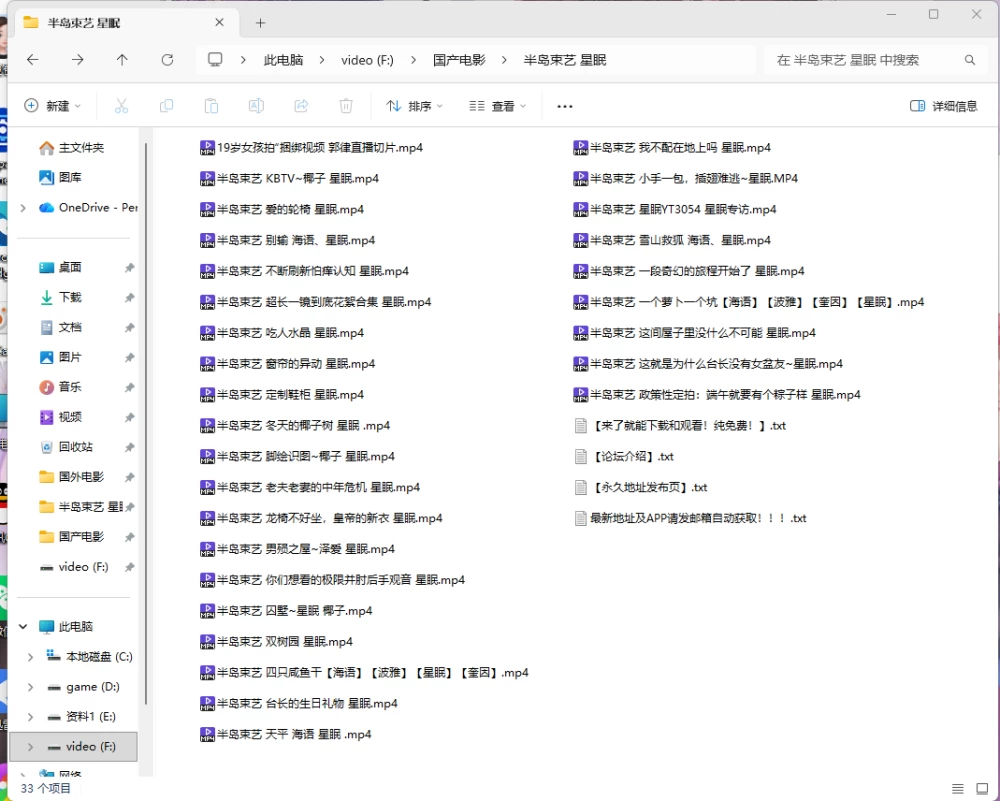Click the Cut scissors icon
The height and width of the screenshot is (801, 1000).
pos(121,106)
